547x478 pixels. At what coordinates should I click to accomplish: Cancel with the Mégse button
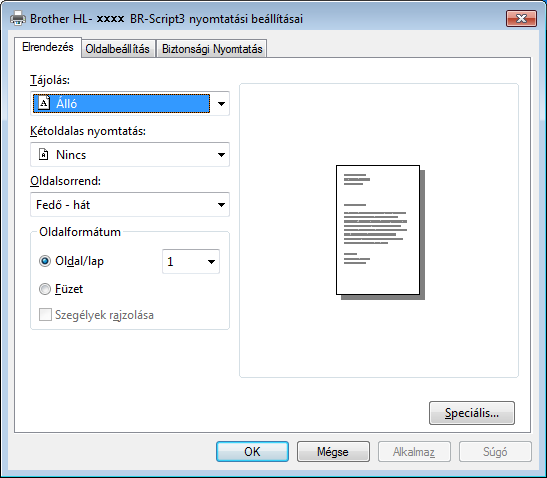(333, 451)
